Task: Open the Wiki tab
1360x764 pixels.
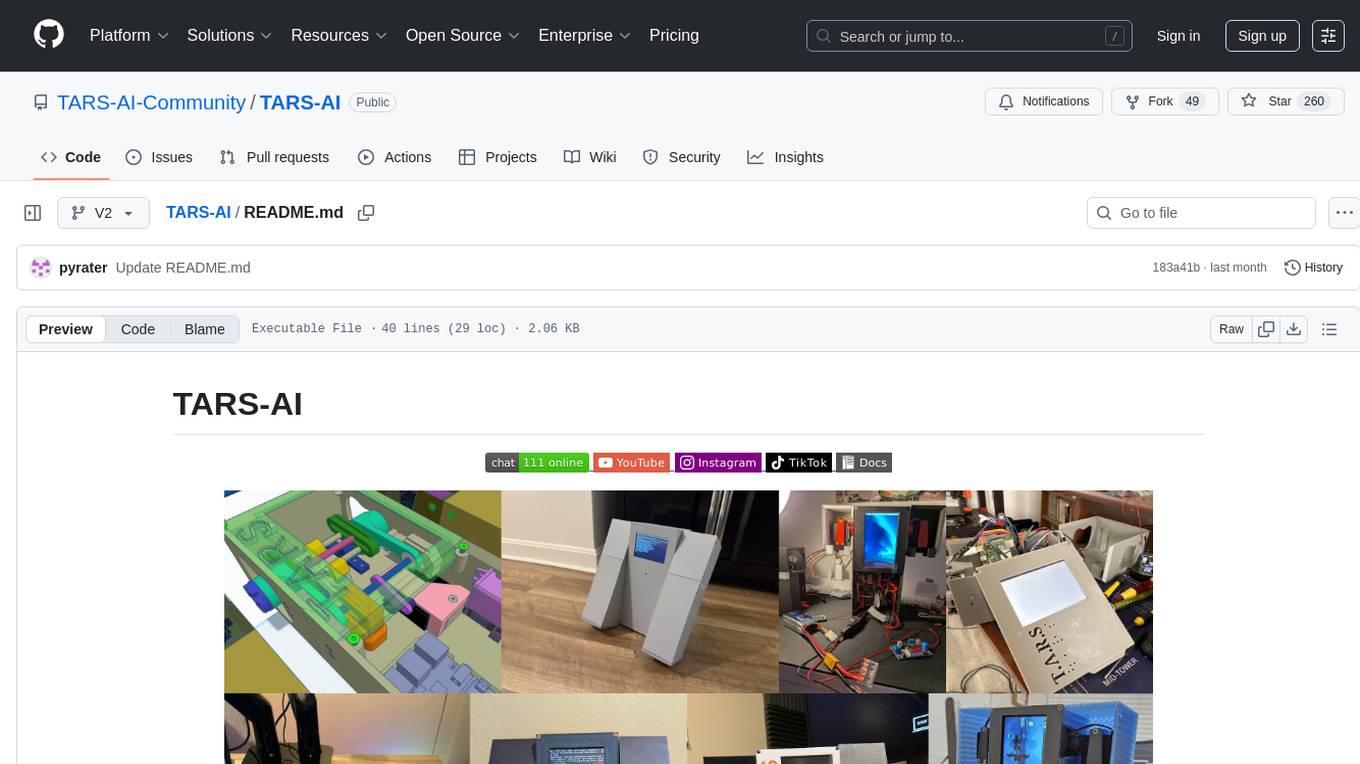Action: 590,157
